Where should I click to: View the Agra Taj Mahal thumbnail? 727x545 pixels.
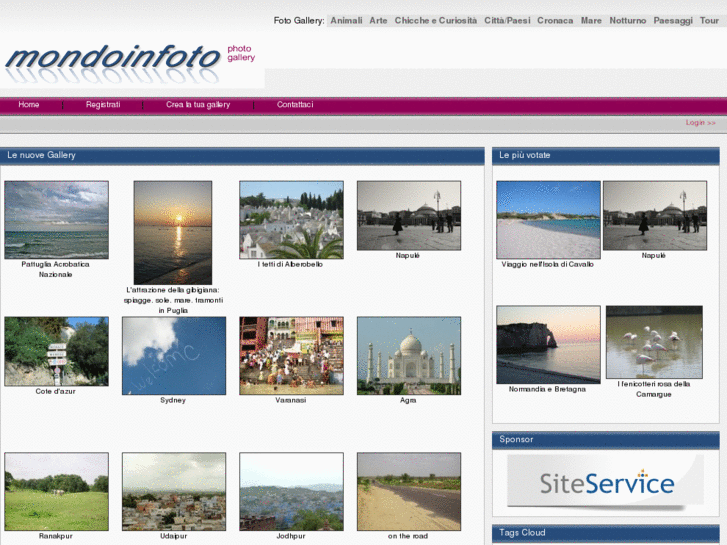click(x=408, y=355)
